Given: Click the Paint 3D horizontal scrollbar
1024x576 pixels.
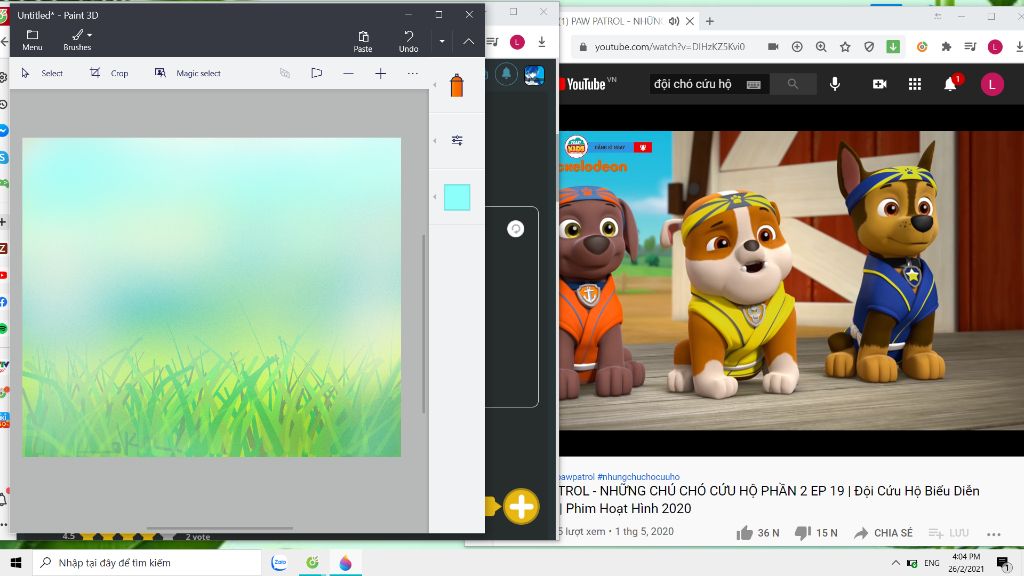Looking at the screenshot, I should [x=220, y=528].
